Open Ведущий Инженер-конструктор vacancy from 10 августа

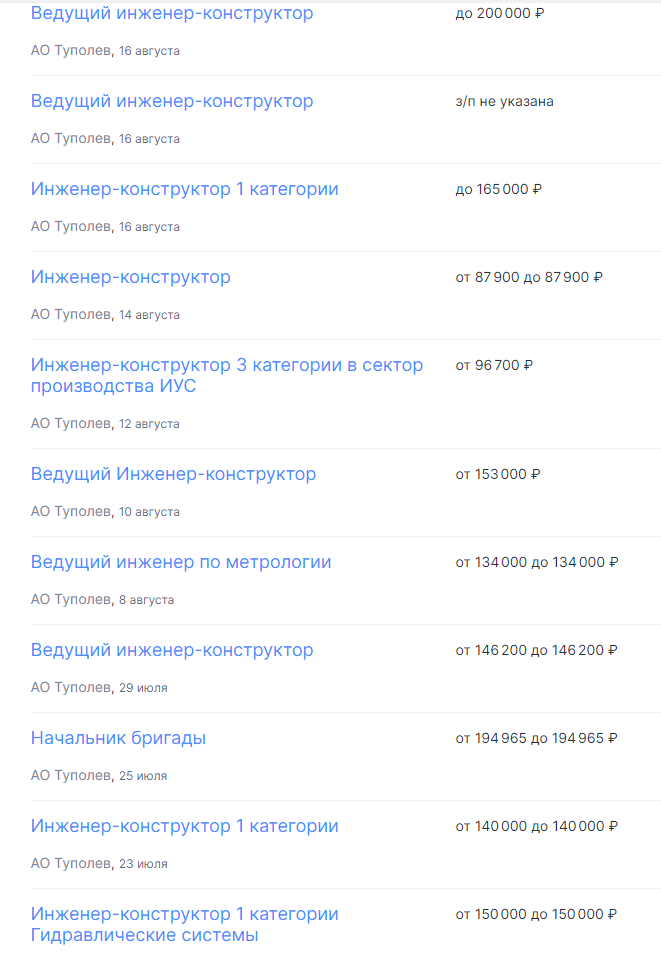(x=173, y=474)
